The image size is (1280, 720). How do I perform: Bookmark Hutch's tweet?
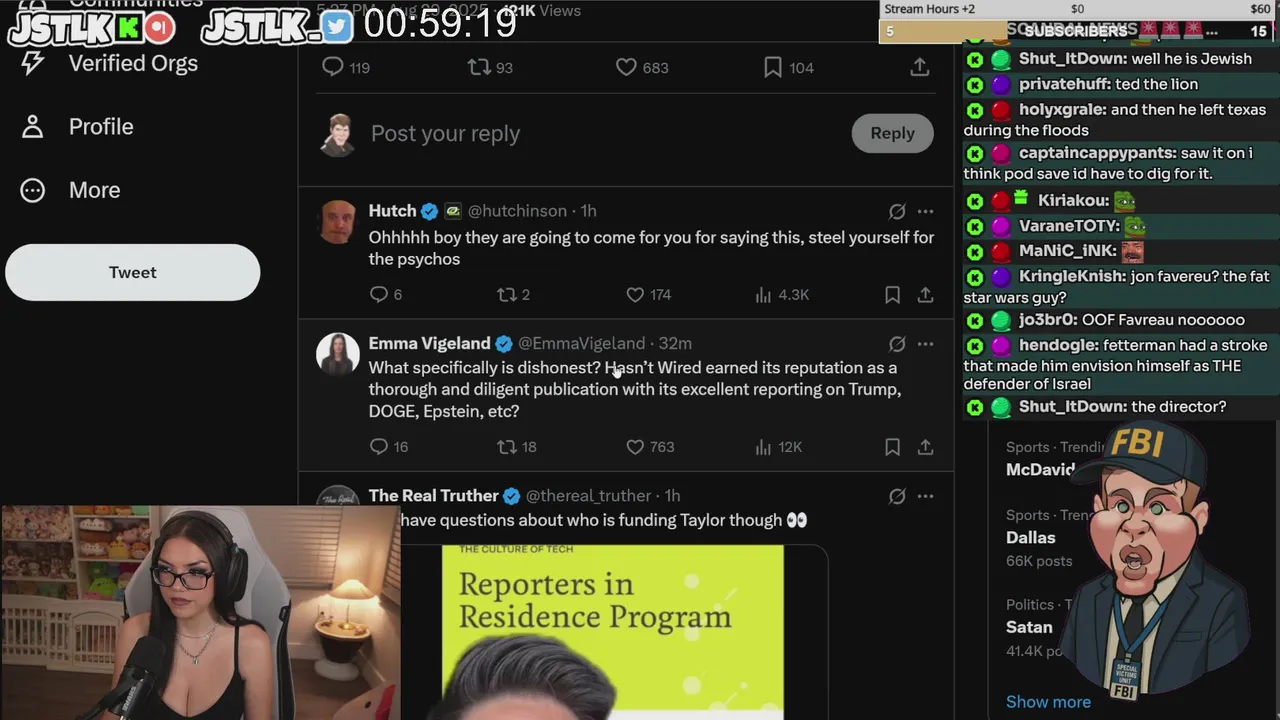coord(892,294)
